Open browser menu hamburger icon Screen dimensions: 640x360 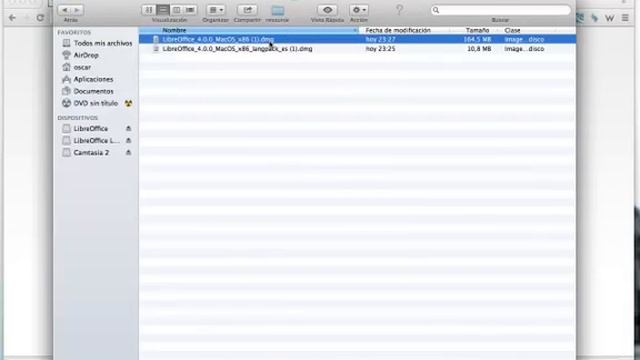click(x=625, y=18)
